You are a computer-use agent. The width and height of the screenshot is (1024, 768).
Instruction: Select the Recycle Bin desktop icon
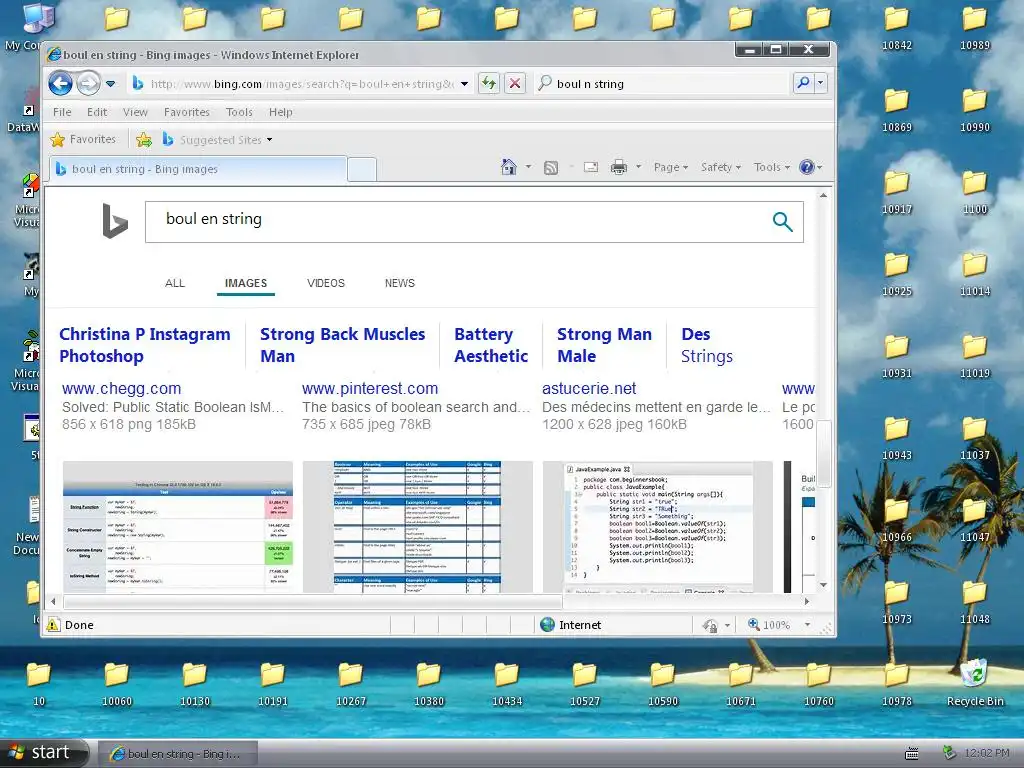coord(975,683)
